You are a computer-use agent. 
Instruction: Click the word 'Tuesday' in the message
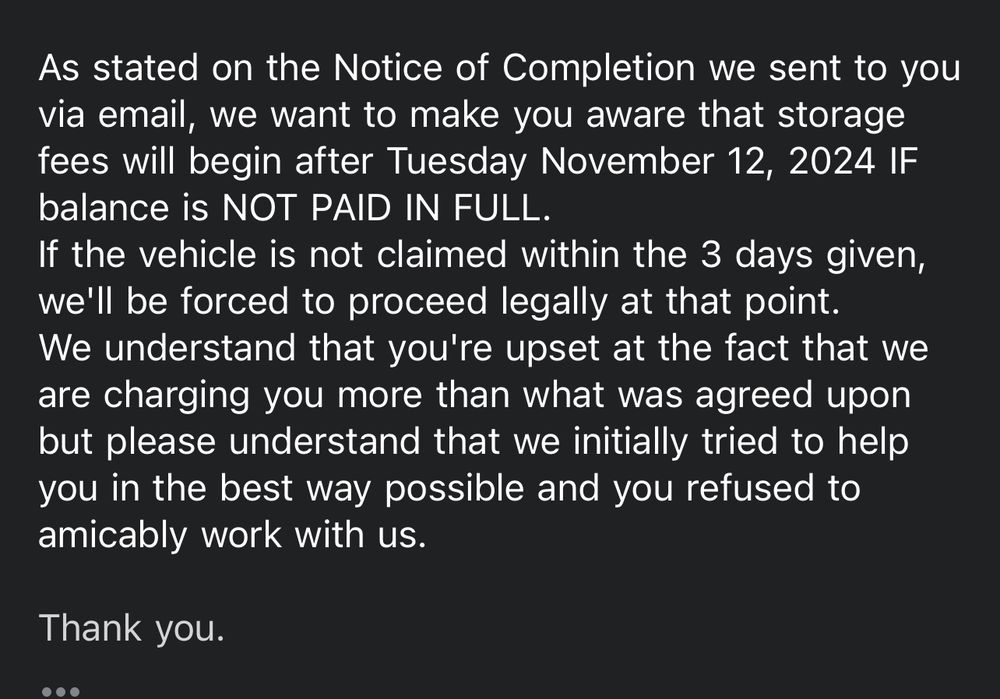tap(457, 163)
